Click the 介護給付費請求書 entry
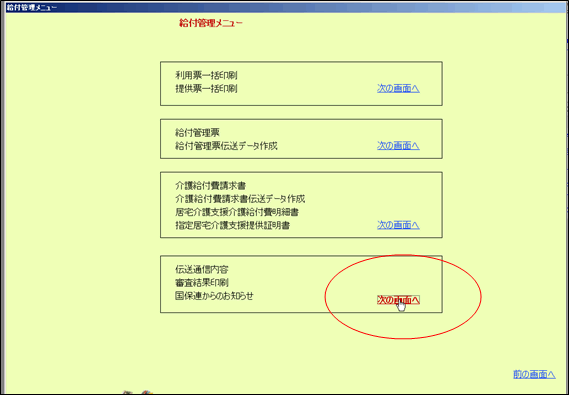Screen dimensions: 570x396 coord(210,186)
